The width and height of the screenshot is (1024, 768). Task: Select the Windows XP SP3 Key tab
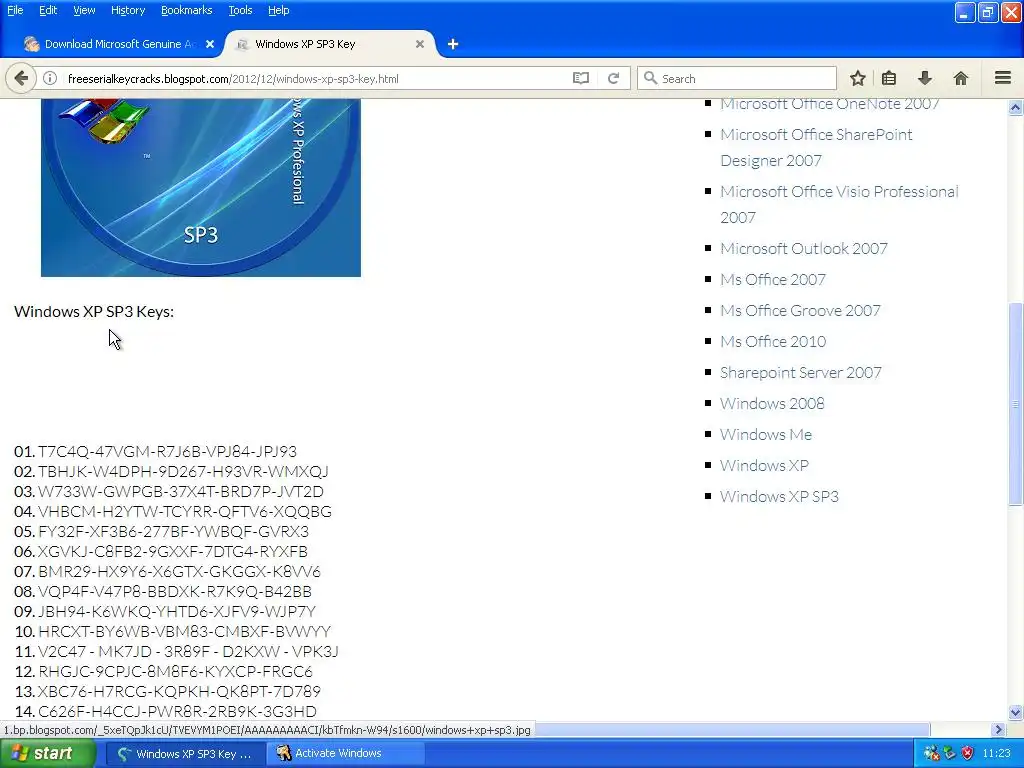(330, 44)
